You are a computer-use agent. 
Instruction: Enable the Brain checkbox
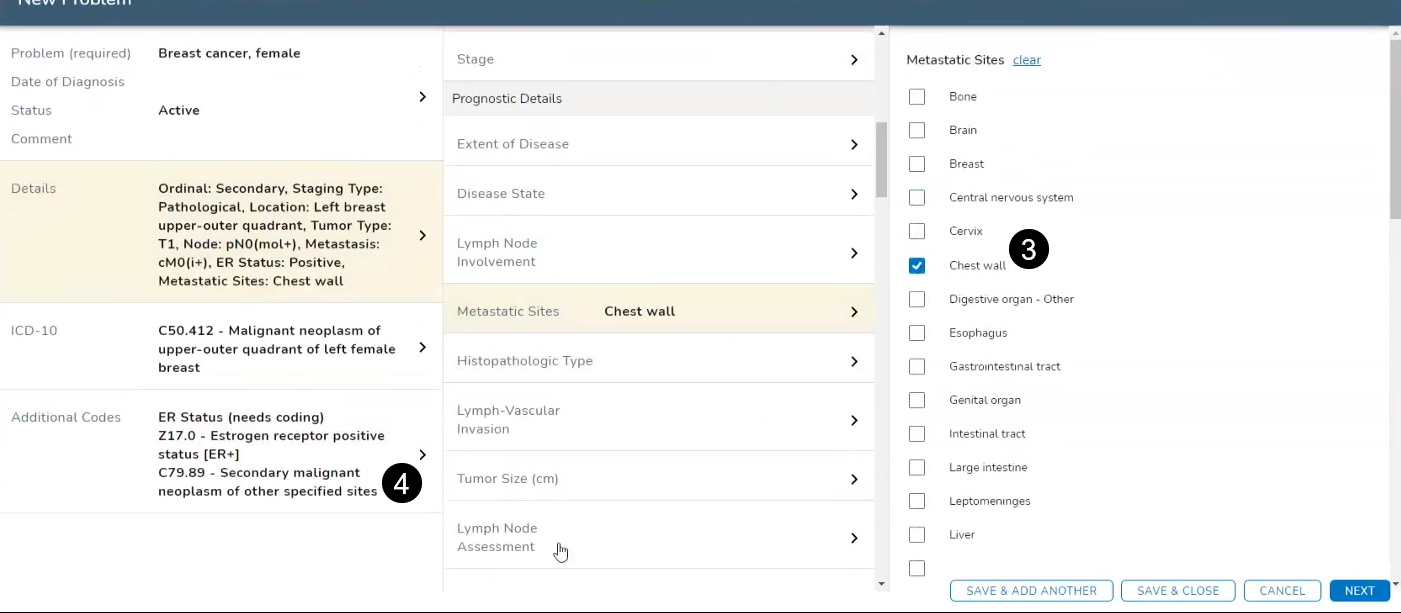pos(917,130)
